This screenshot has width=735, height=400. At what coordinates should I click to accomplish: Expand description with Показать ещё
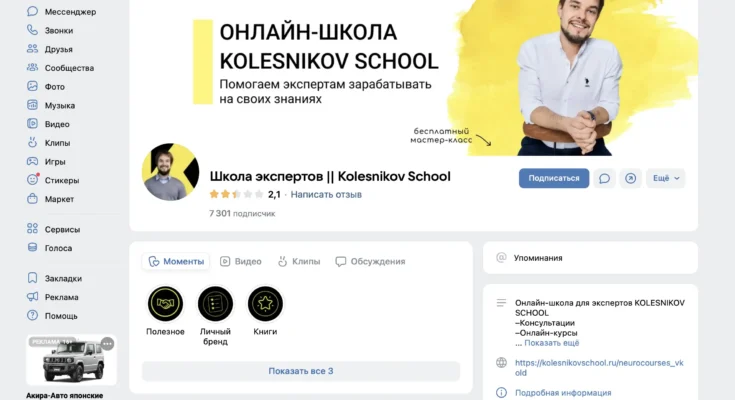[551, 343]
